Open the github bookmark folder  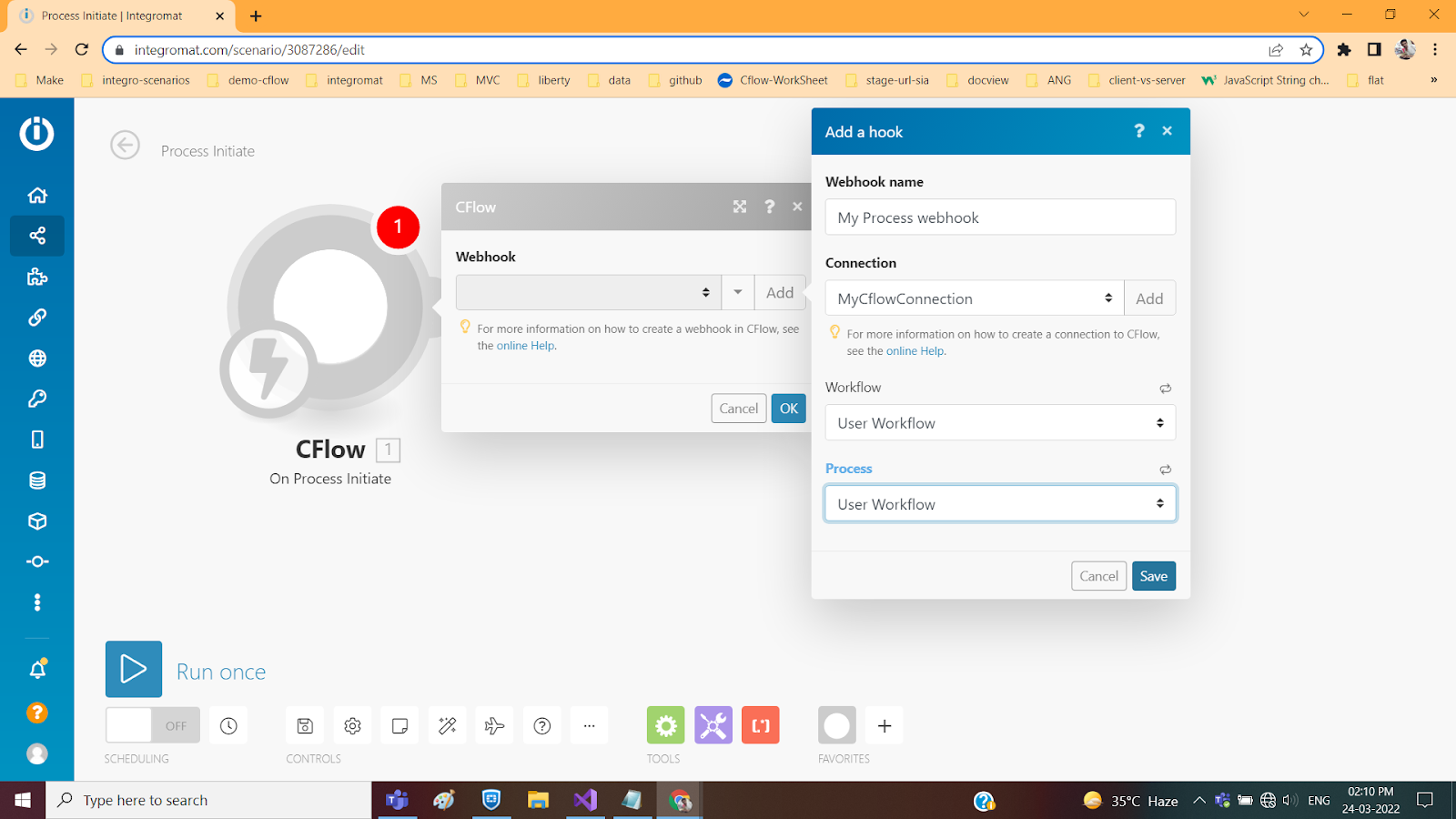click(x=675, y=80)
